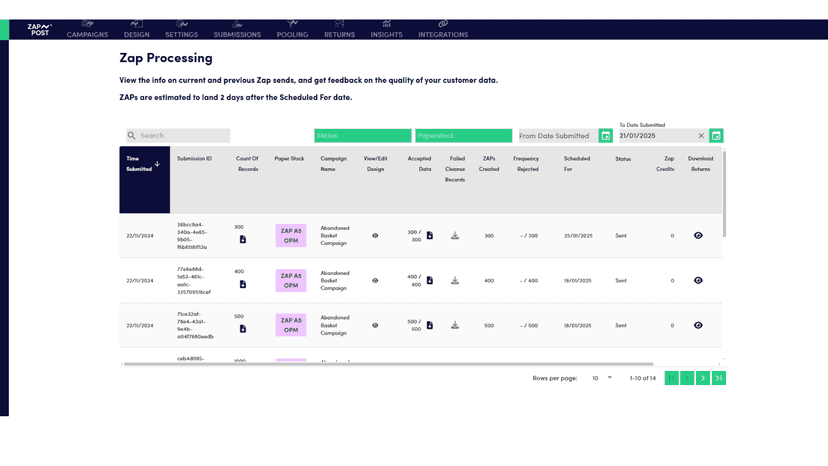View the design for the 400-record submission
The image size is (828, 466).
(x=375, y=281)
